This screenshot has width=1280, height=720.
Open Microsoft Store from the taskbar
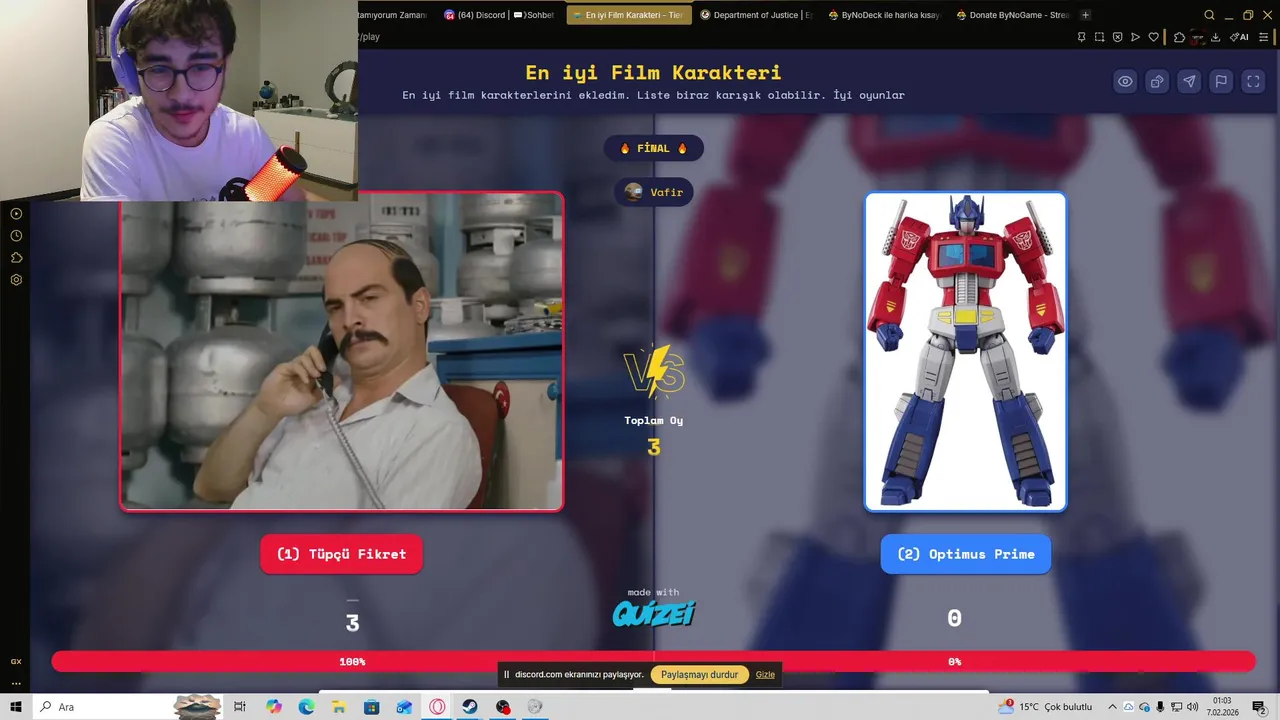[x=371, y=707]
